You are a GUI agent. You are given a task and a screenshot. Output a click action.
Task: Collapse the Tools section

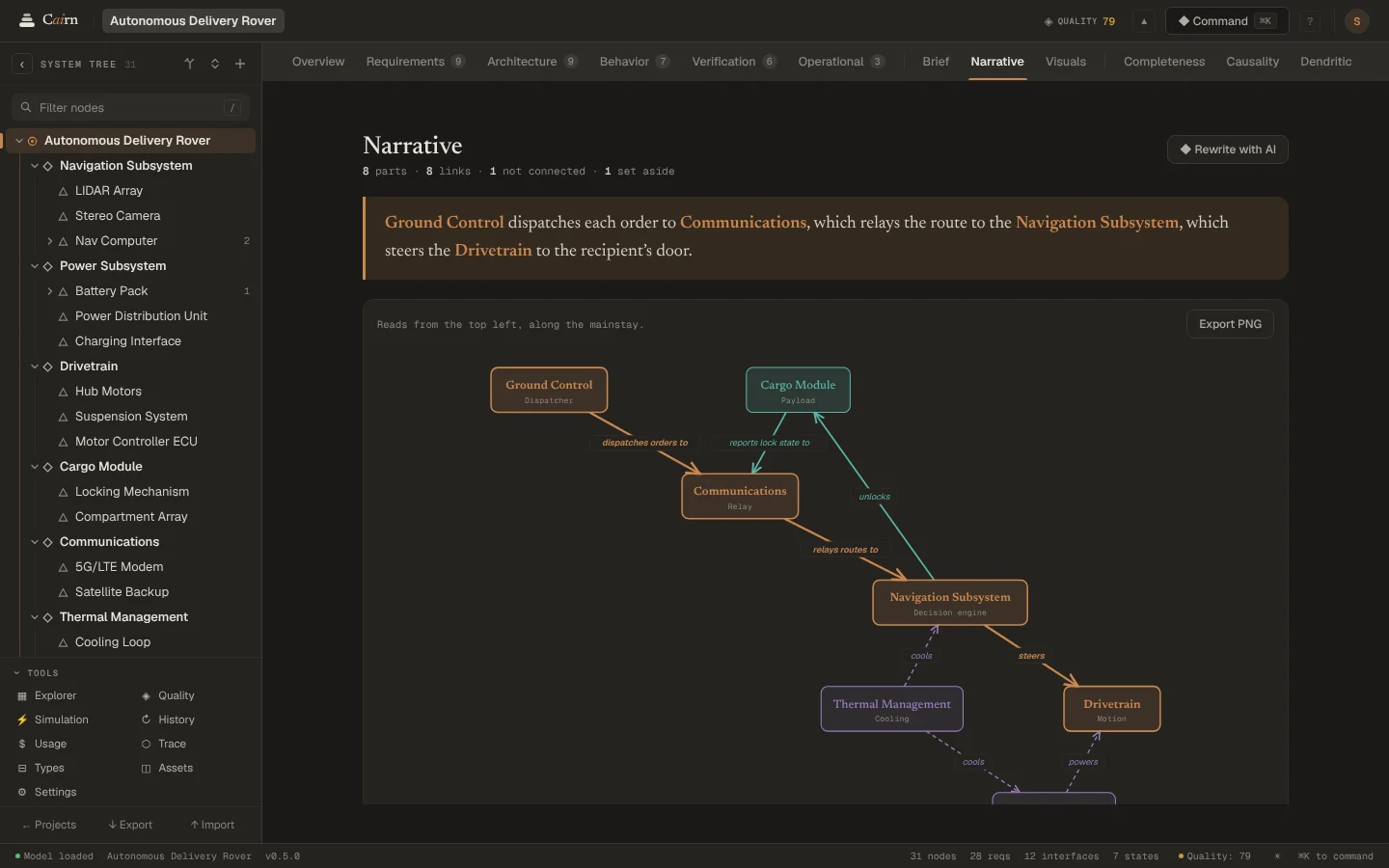click(x=36, y=672)
